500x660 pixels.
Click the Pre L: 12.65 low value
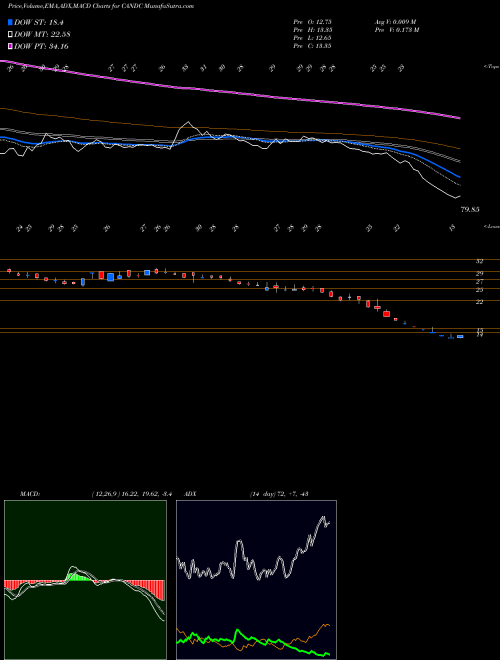point(312,38)
